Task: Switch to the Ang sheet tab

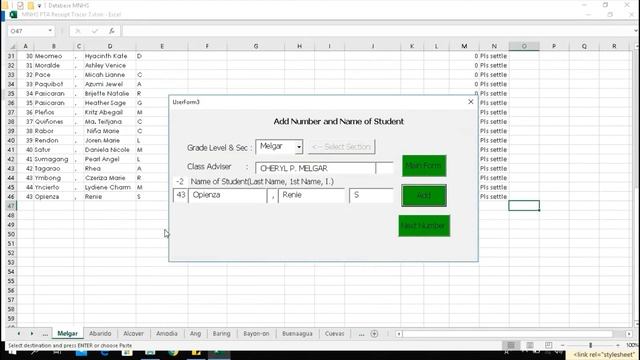Action: (195, 333)
